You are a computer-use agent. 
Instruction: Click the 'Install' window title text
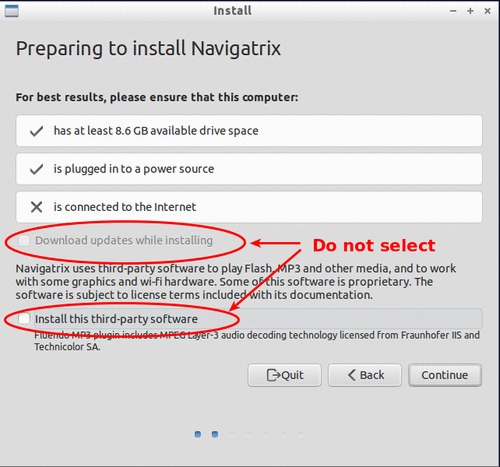pyautogui.click(x=232, y=11)
